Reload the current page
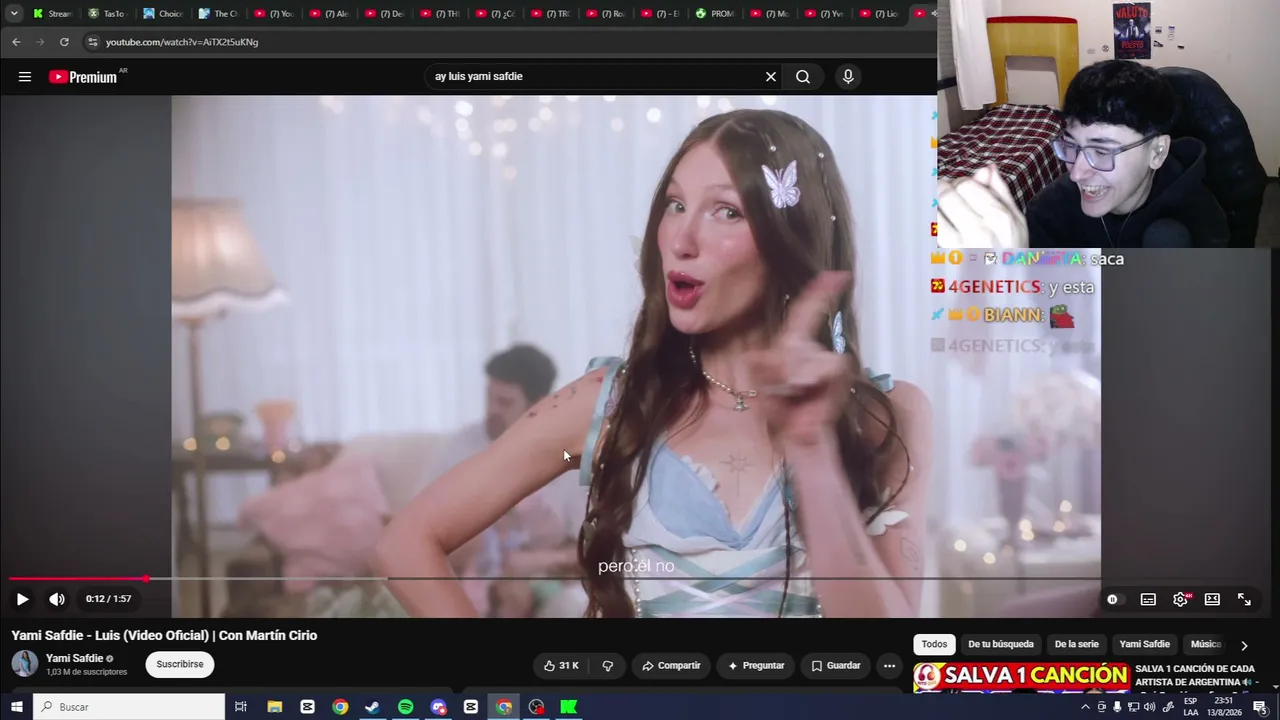 64,42
